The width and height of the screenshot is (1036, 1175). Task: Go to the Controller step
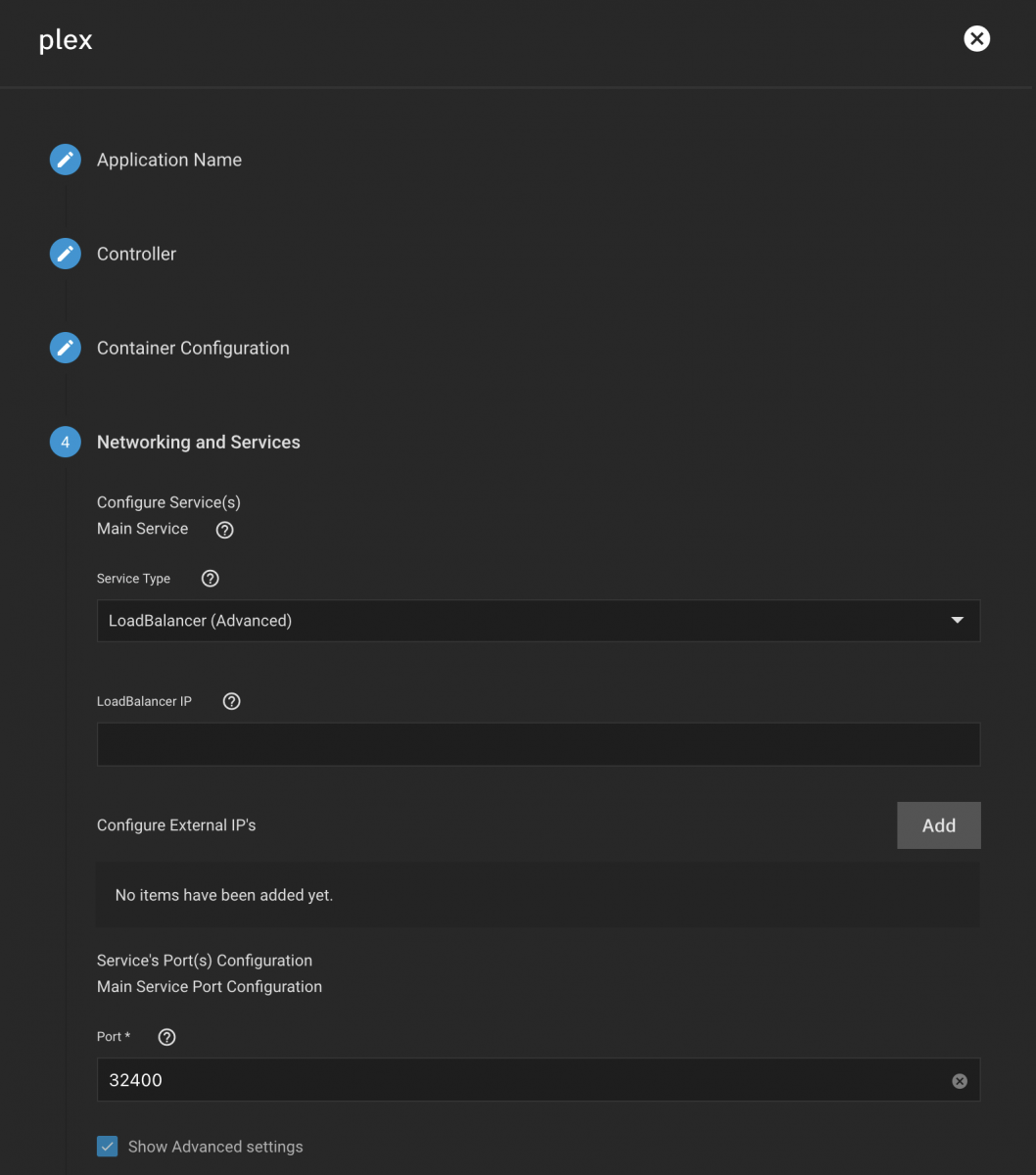(136, 254)
